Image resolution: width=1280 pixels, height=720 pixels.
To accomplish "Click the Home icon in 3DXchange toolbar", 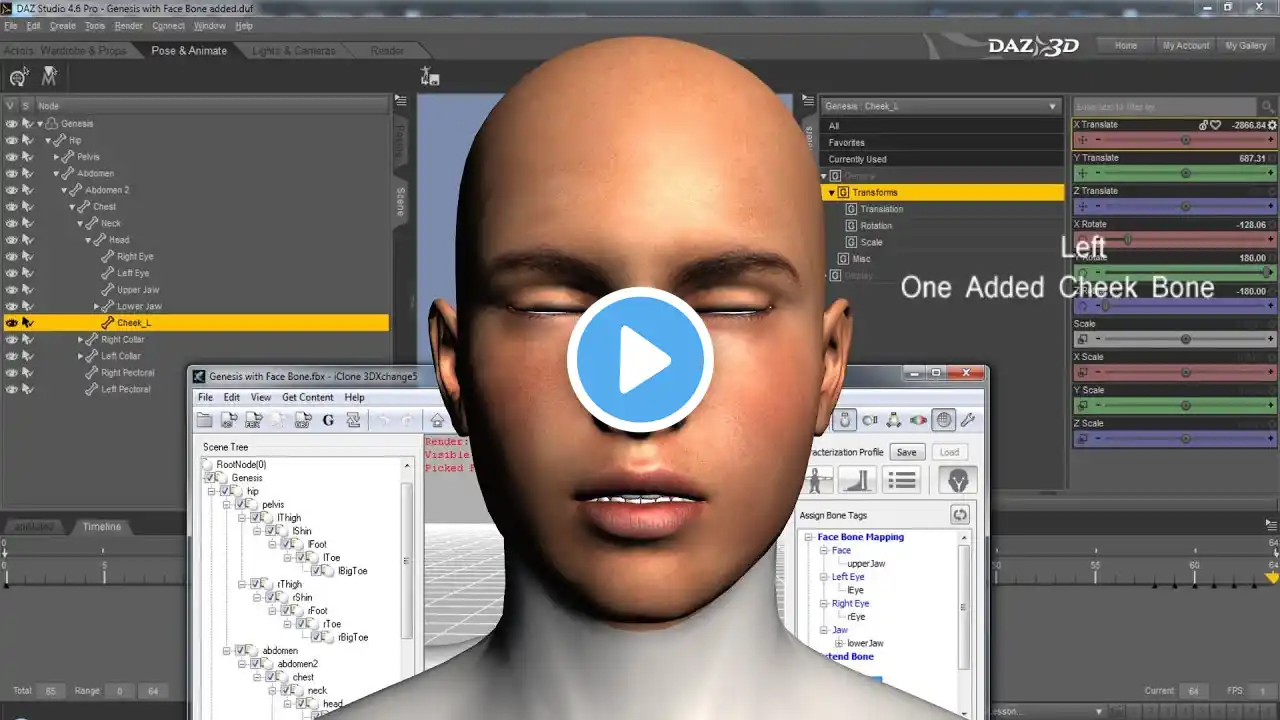I will pyautogui.click(x=436, y=421).
